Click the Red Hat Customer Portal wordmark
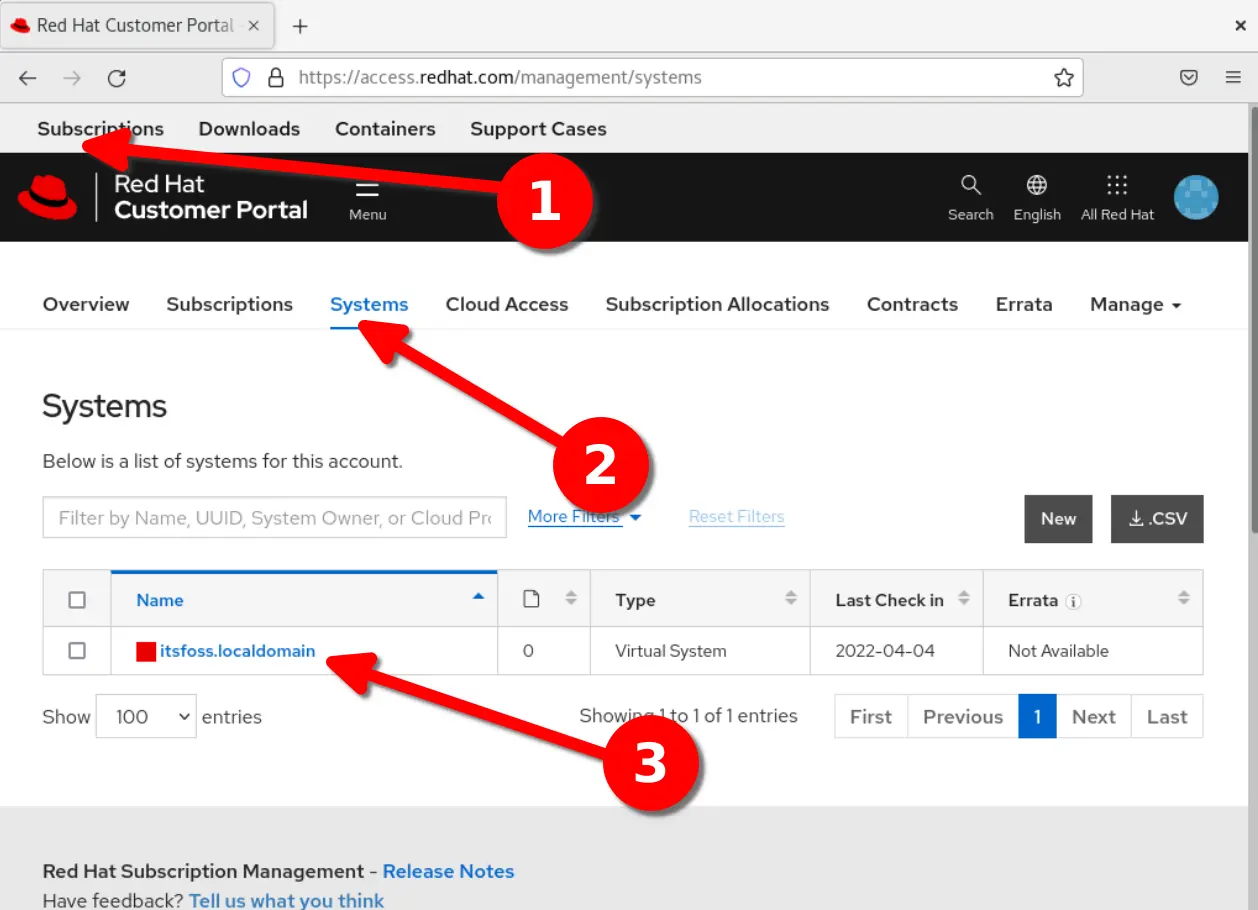 coord(211,197)
